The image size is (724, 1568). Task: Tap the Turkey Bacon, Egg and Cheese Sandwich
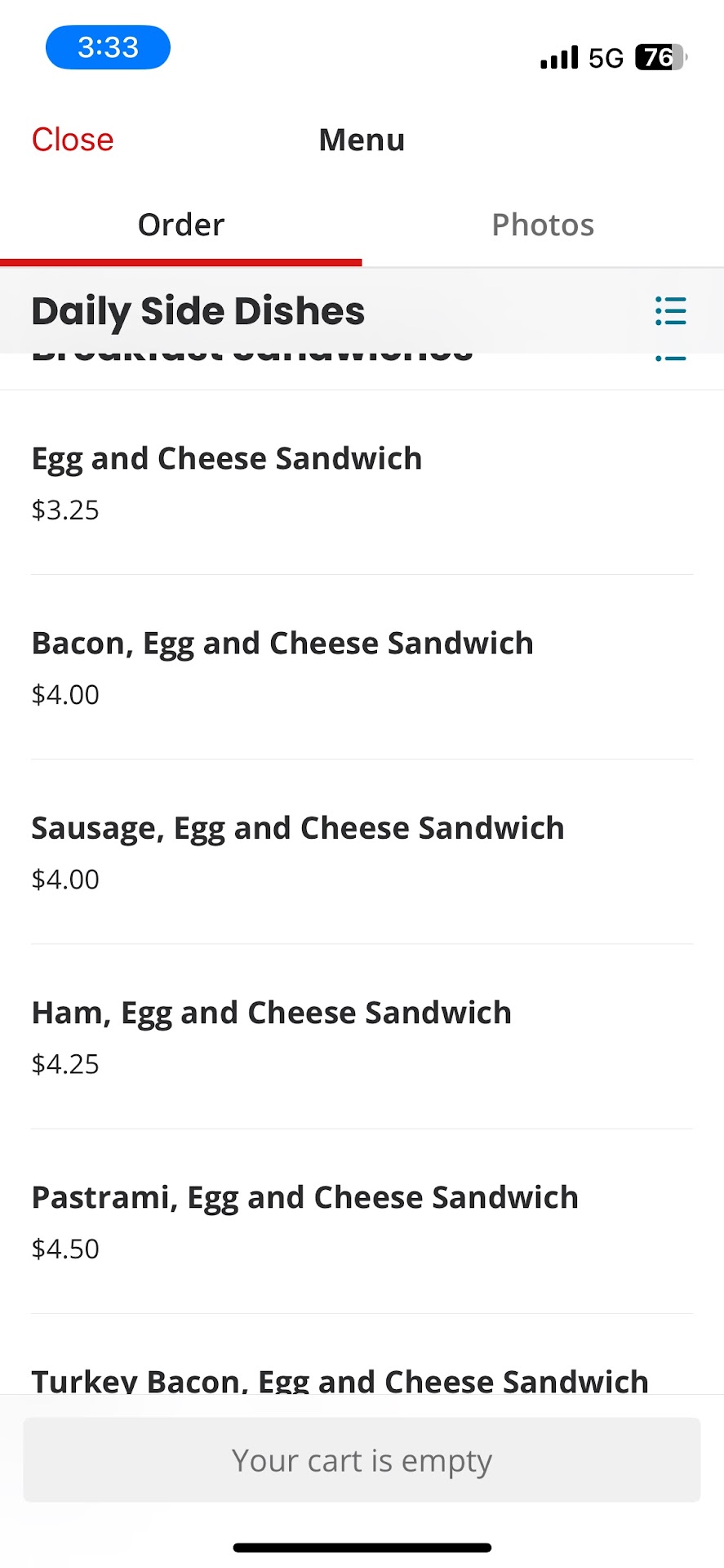[340, 1380]
